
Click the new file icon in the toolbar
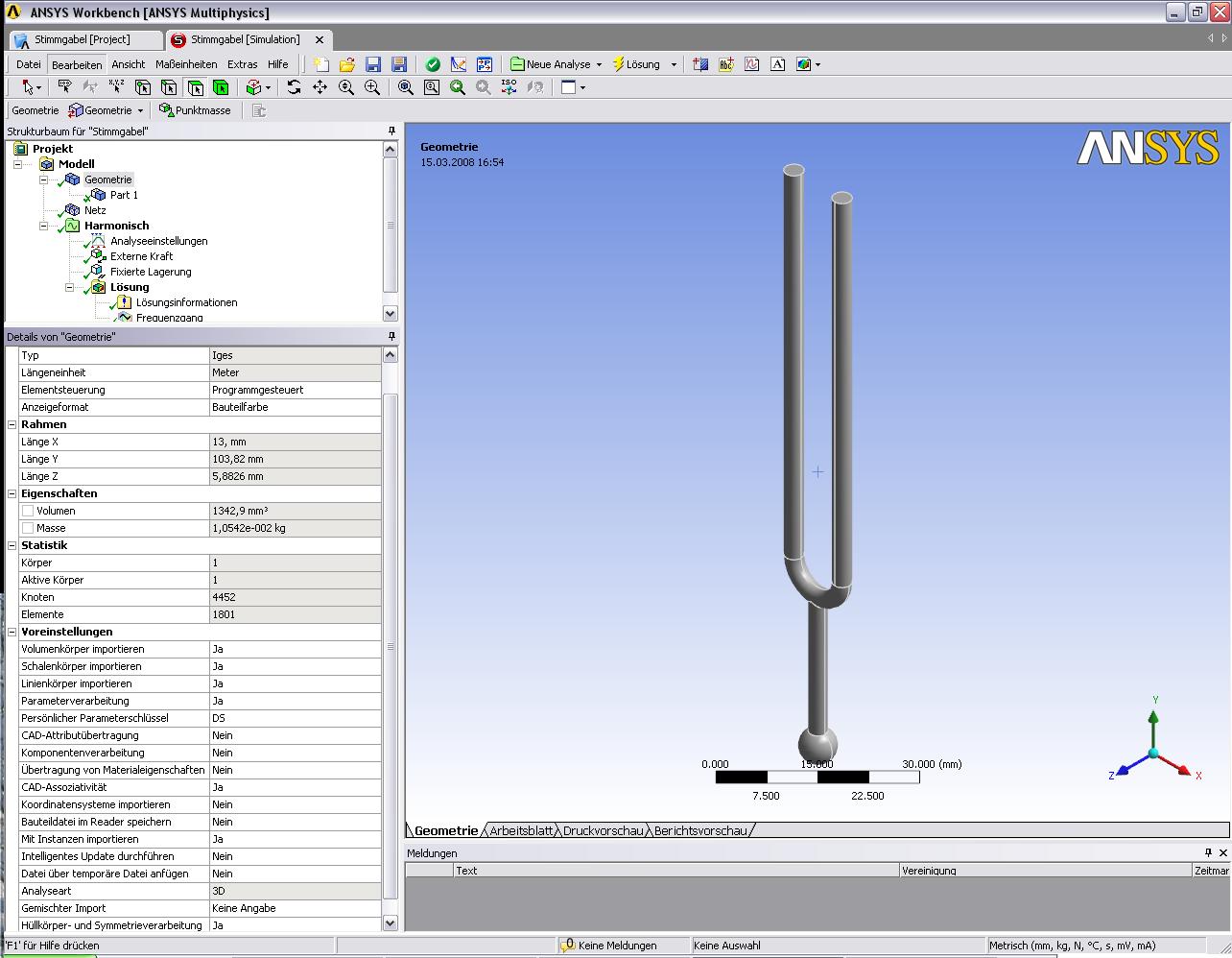pyautogui.click(x=321, y=64)
